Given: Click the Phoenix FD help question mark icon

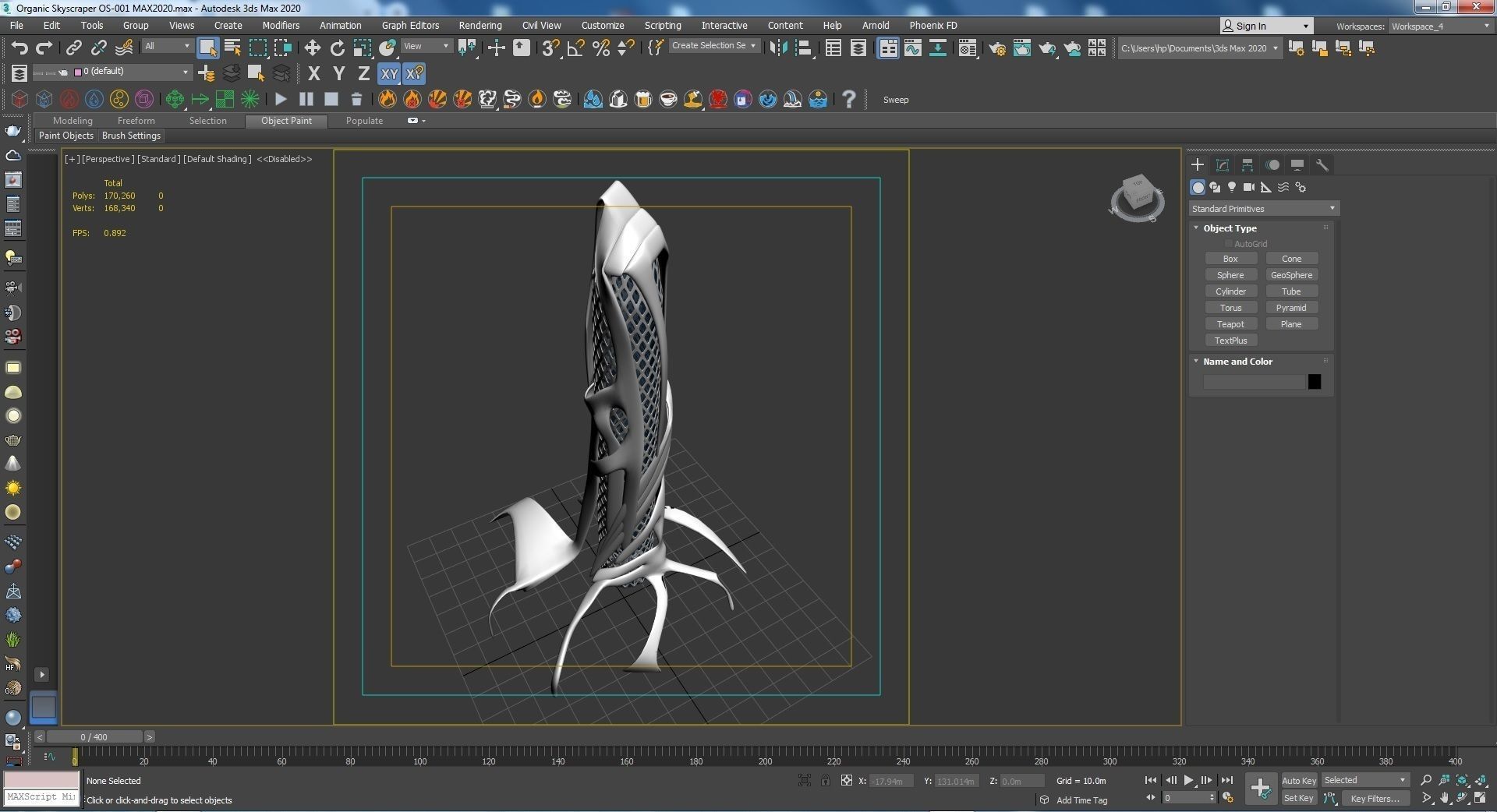Looking at the screenshot, I should coord(848,99).
